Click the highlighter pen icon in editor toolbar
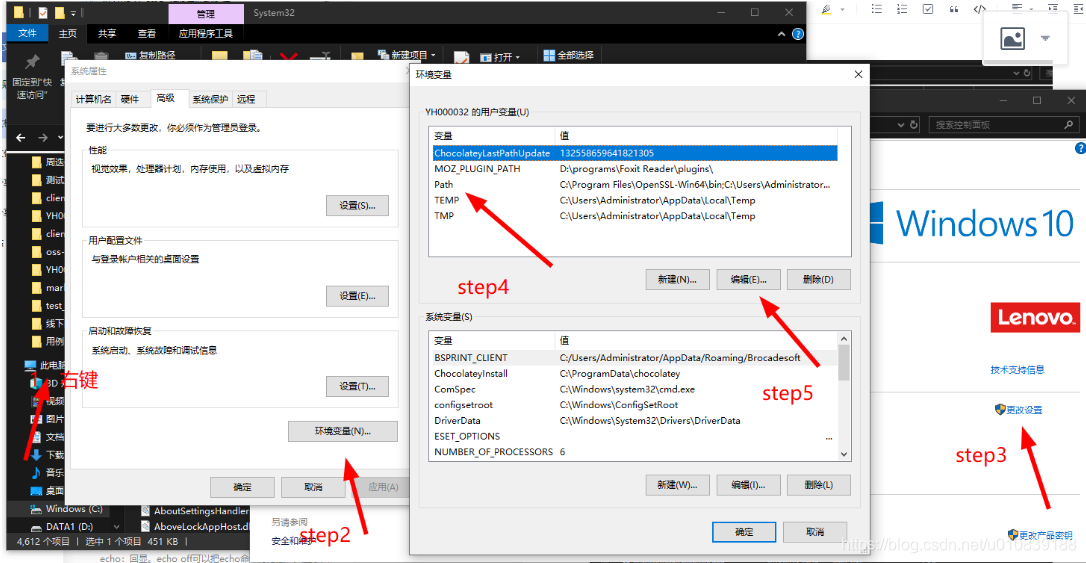Viewport: 1086px width, 563px height. tap(826, 9)
